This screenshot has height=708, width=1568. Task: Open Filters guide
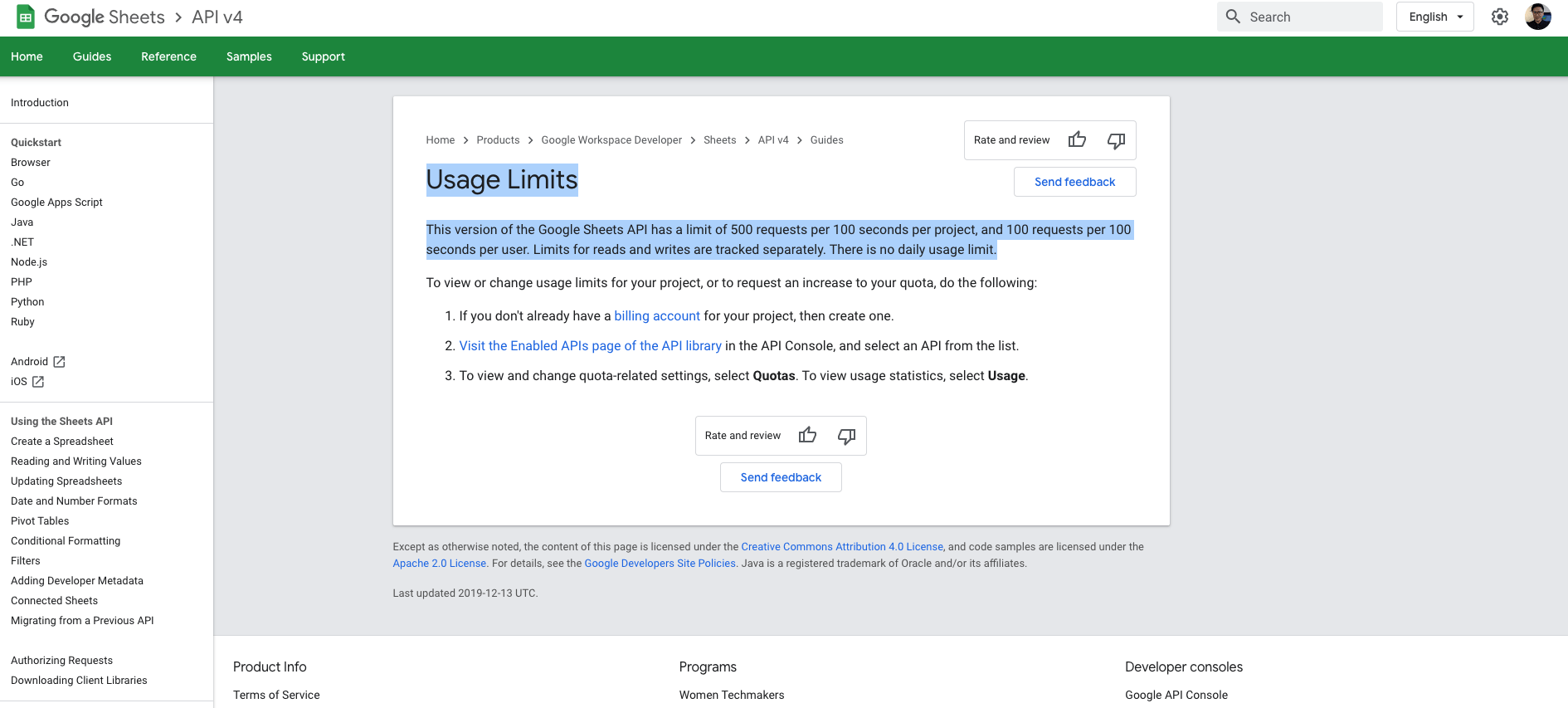point(26,561)
